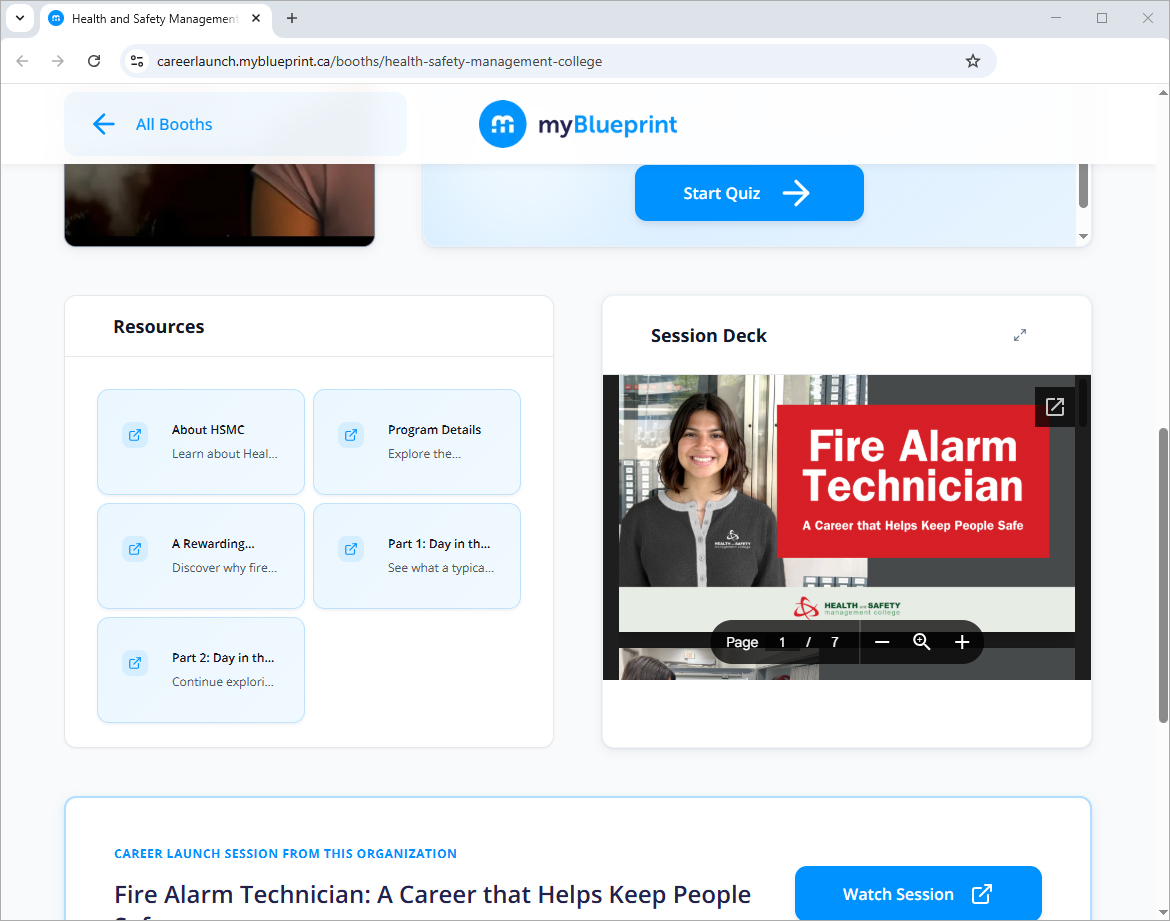Screen dimensions: 1170x921
Task: Go back to All Booths
Action: 154,124
